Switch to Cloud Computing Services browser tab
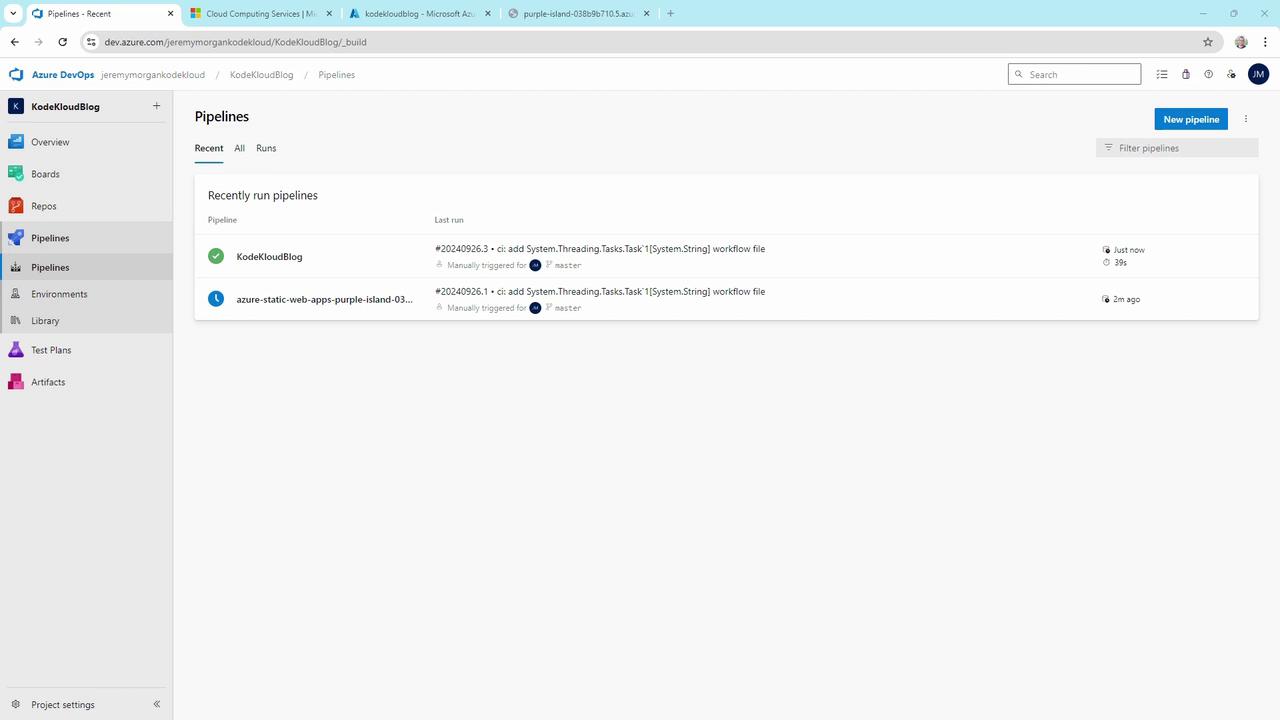The image size is (1280, 720). tap(260, 14)
